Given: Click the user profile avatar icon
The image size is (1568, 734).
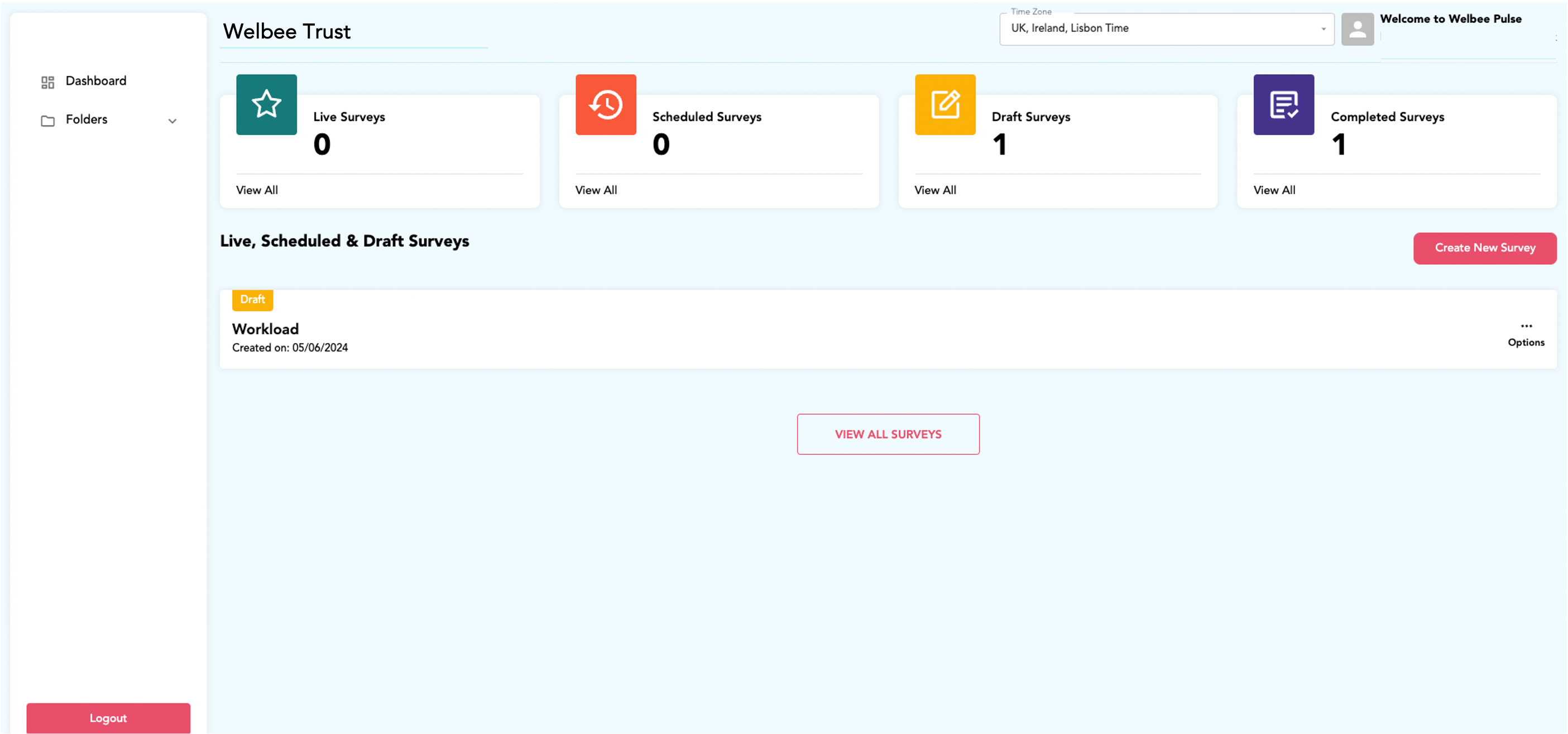Looking at the screenshot, I should click(1358, 28).
